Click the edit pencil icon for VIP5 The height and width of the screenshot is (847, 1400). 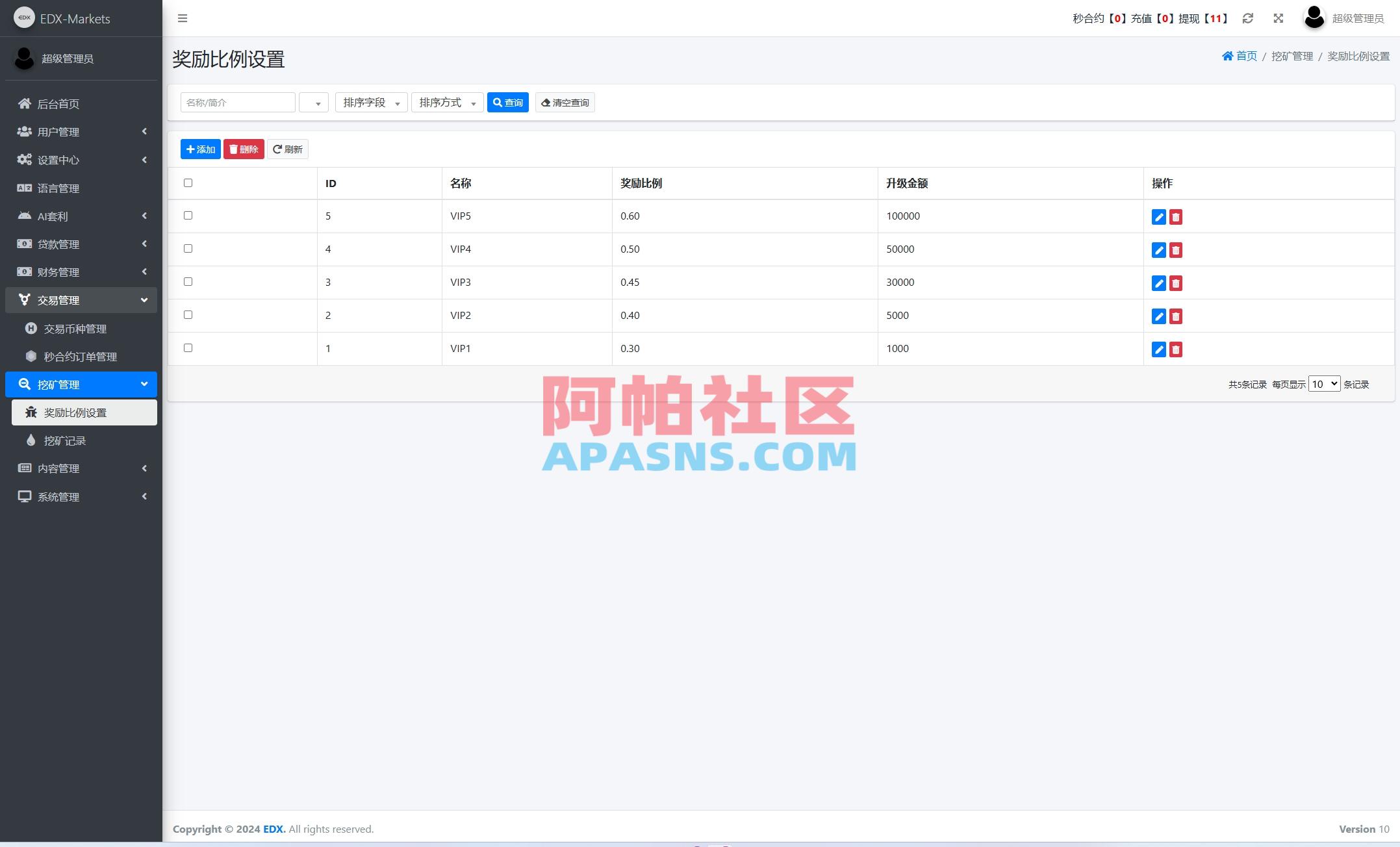1159,217
